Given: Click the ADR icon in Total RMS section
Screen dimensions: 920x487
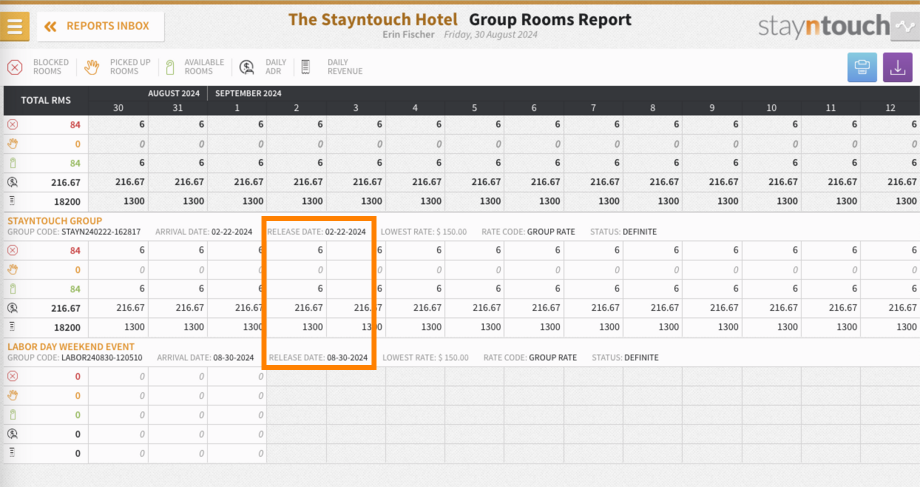Looking at the screenshot, I should pos(12,182).
